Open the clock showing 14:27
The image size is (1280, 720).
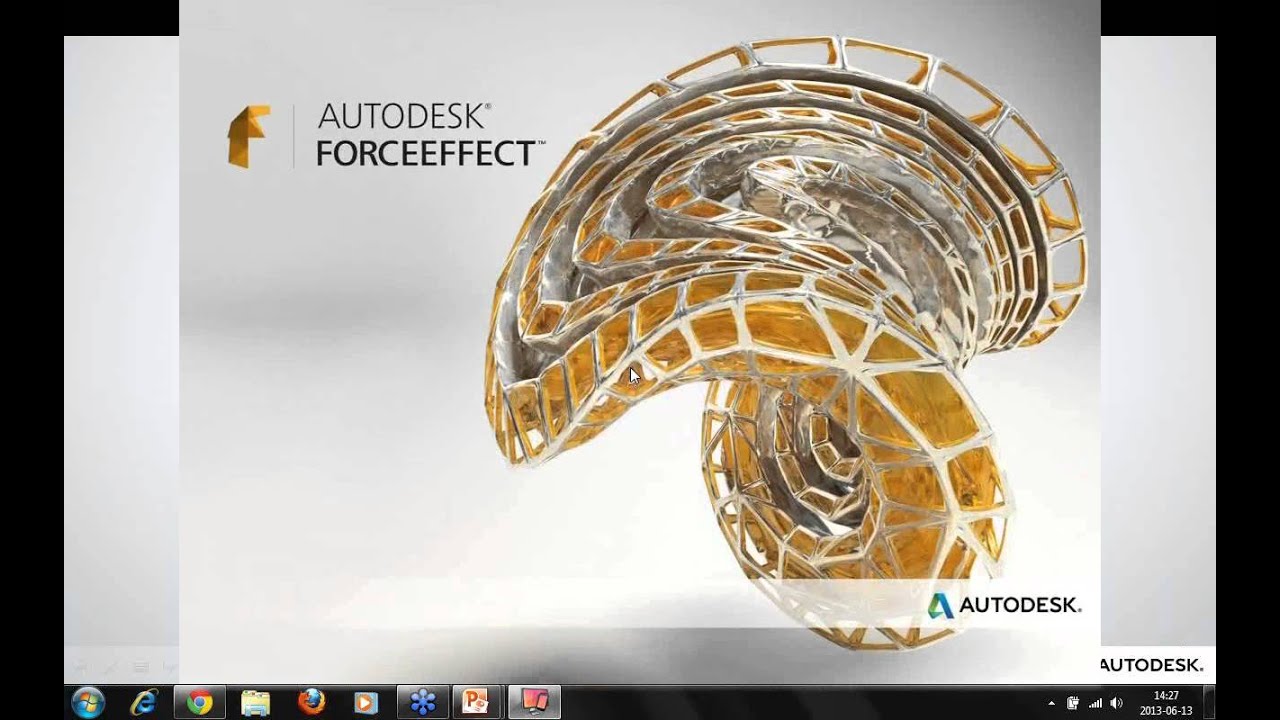[1166, 703]
